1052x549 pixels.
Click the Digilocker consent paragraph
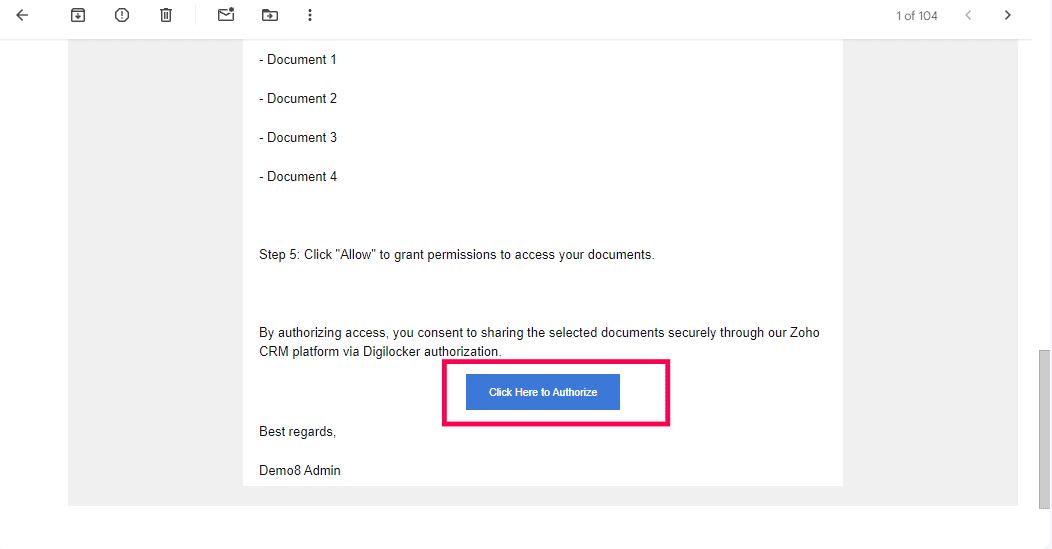tap(539, 342)
